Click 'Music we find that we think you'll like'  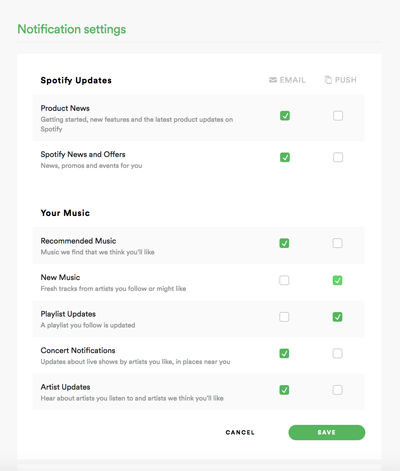point(97,252)
